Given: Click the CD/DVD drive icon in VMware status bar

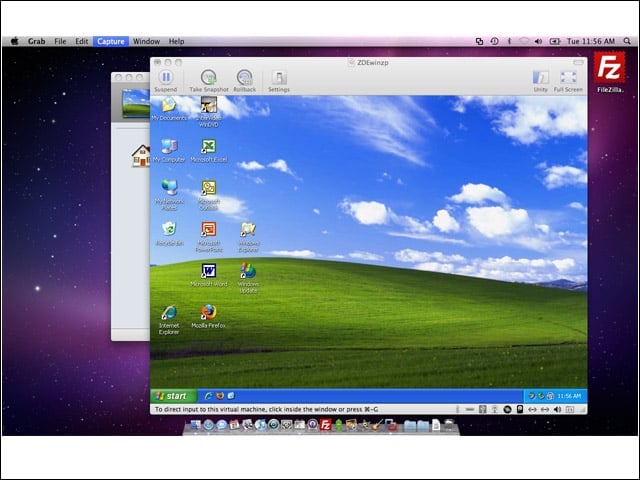Looking at the screenshot, I should click(x=507, y=409).
